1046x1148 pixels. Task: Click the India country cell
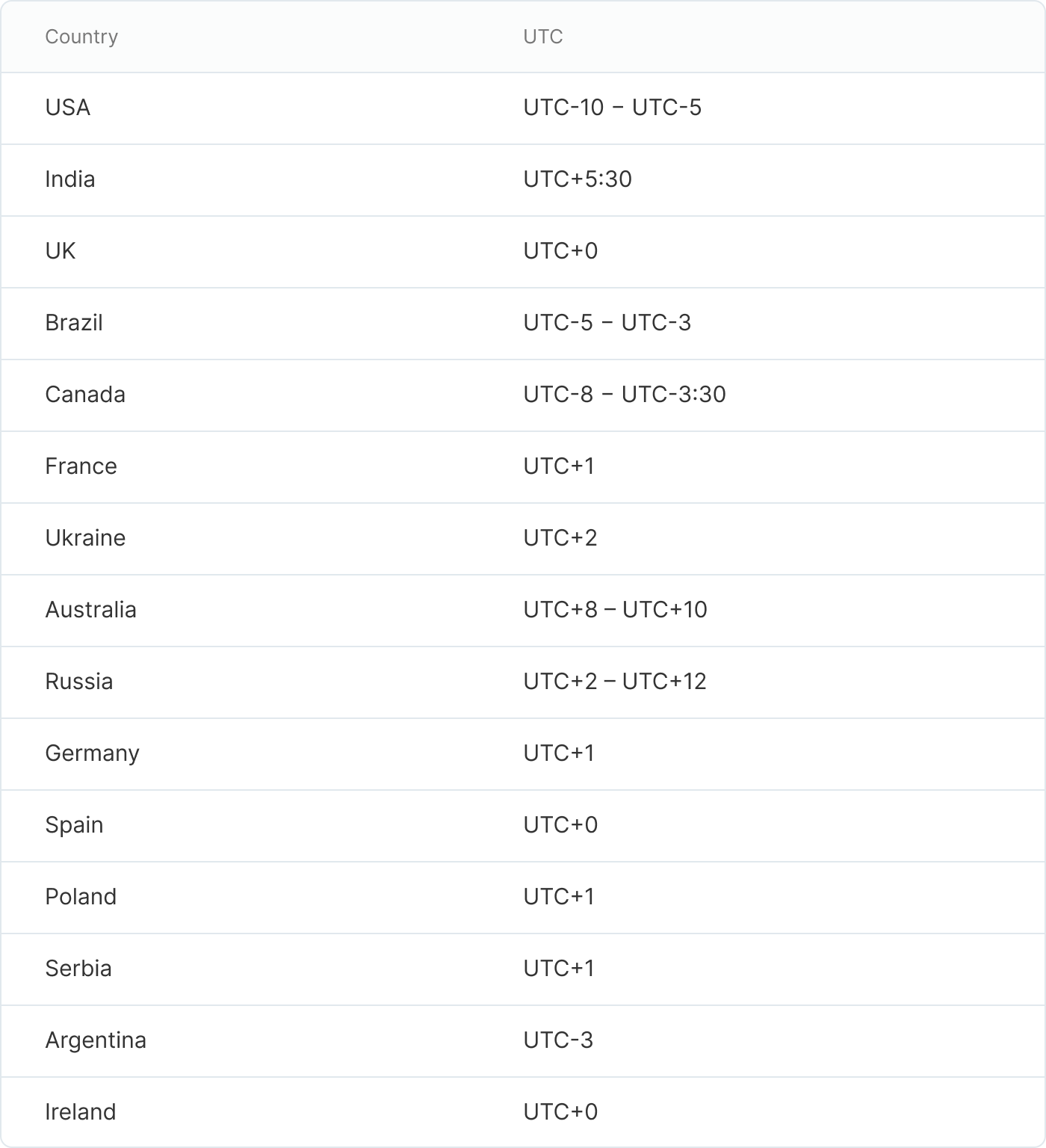tap(70, 179)
